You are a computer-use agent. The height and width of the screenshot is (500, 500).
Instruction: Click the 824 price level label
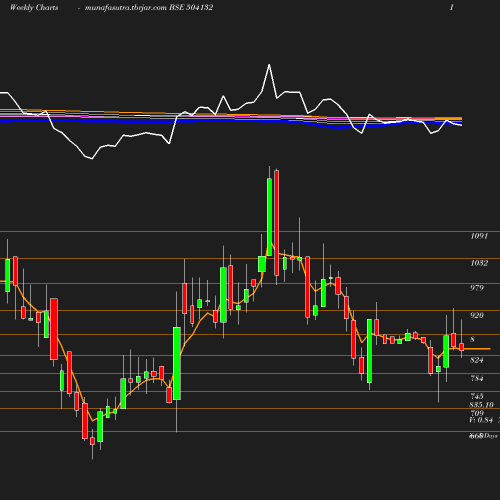click(x=477, y=360)
